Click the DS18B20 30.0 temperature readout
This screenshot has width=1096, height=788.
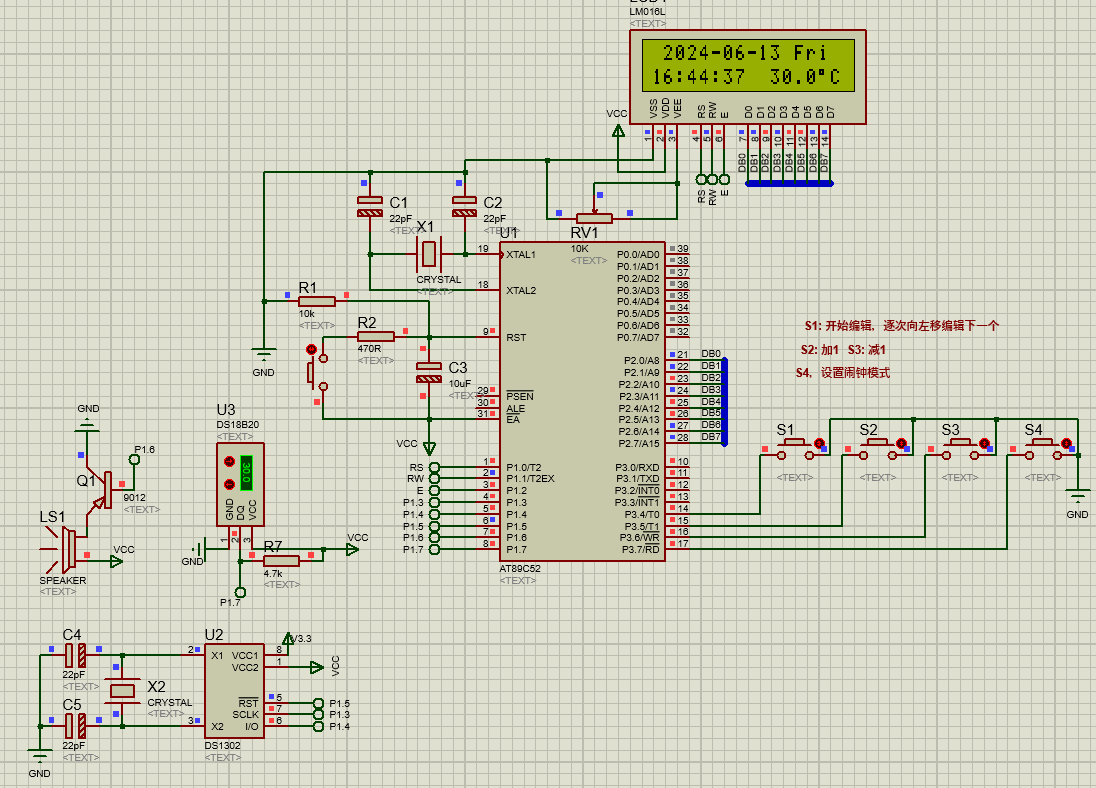click(x=246, y=473)
